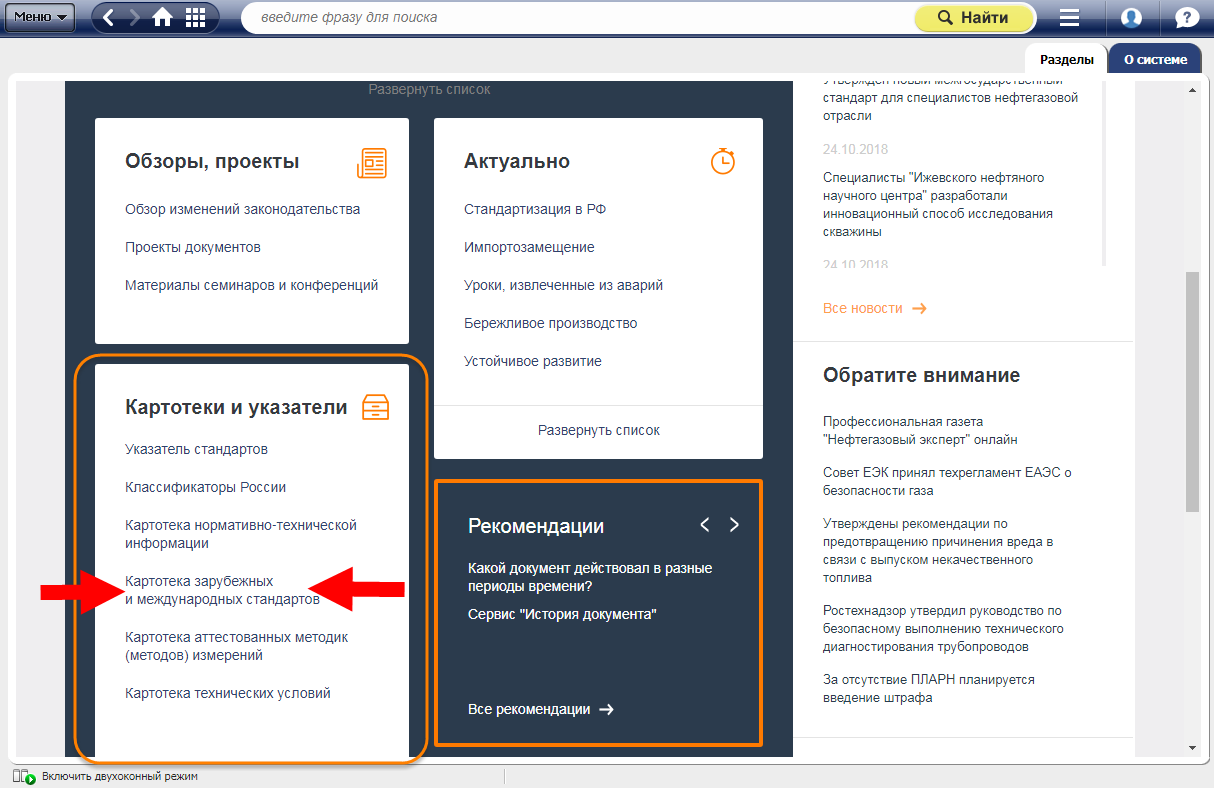Viewport: 1214px width, 788px height.
Task: Click the back navigation arrow
Action: [109, 18]
